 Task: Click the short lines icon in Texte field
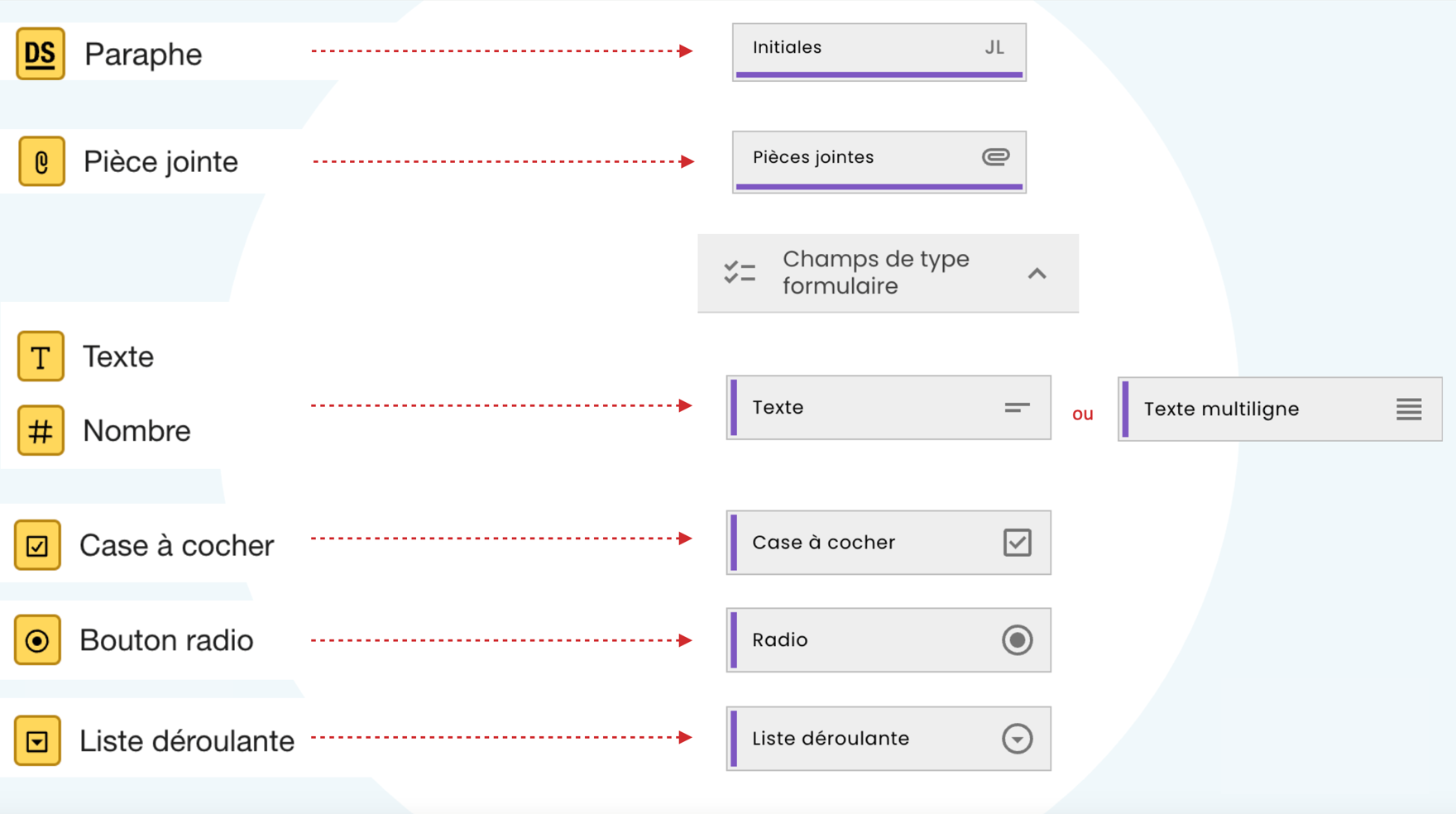[x=1017, y=407]
